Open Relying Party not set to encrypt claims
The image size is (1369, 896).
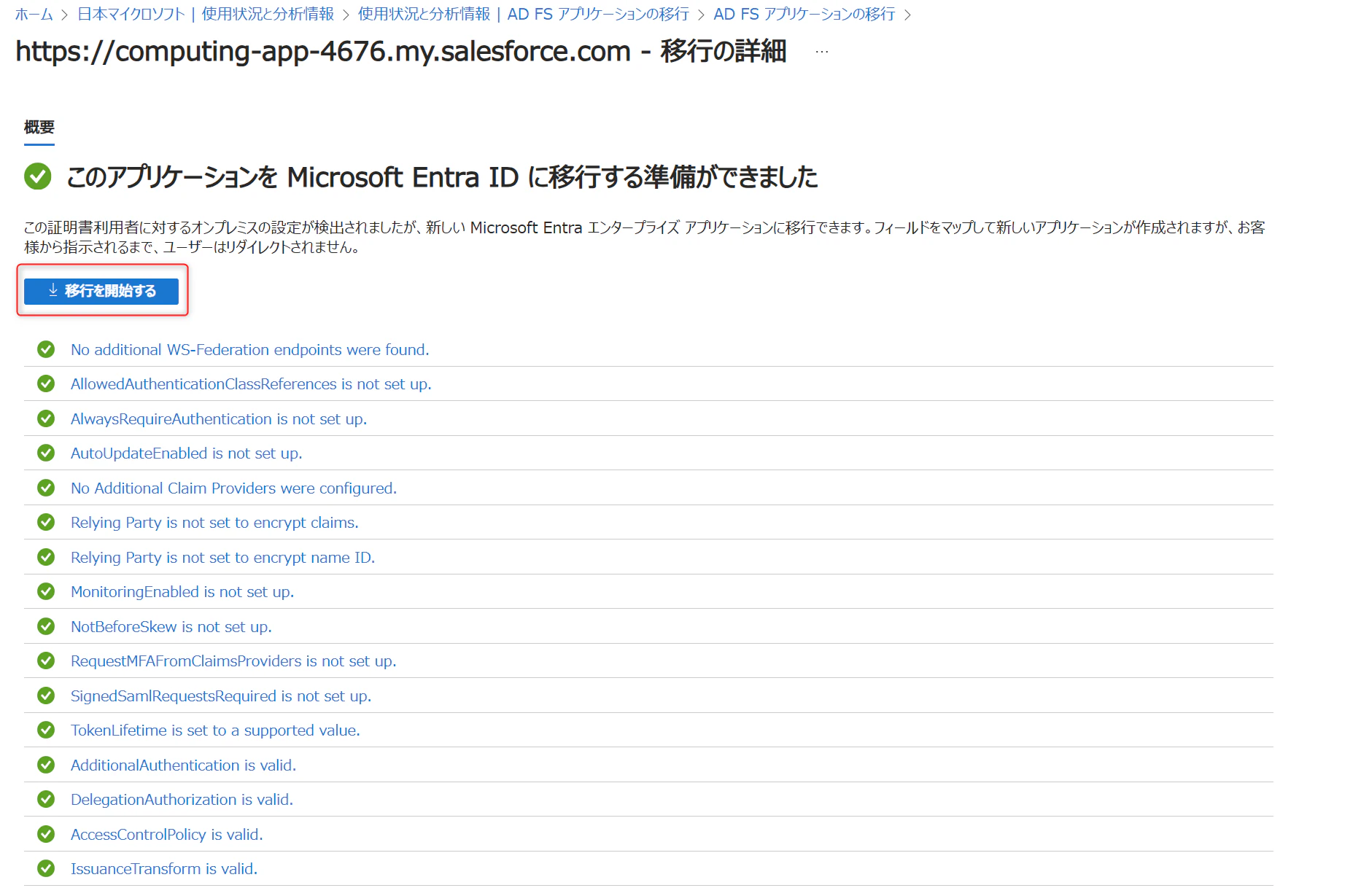click(x=214, y=523)
